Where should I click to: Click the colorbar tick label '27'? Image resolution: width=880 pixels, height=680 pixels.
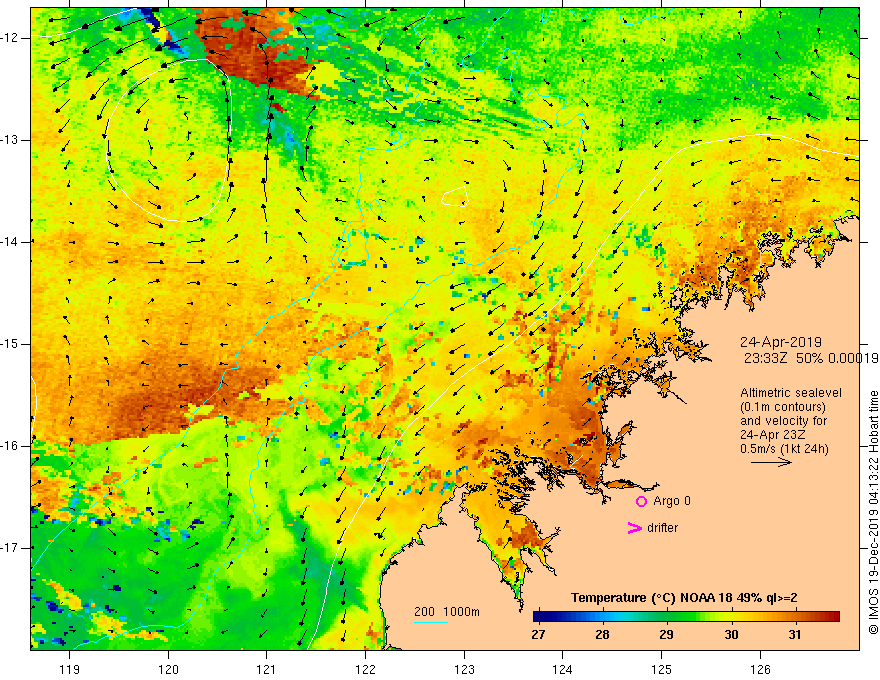click(538, 635)
